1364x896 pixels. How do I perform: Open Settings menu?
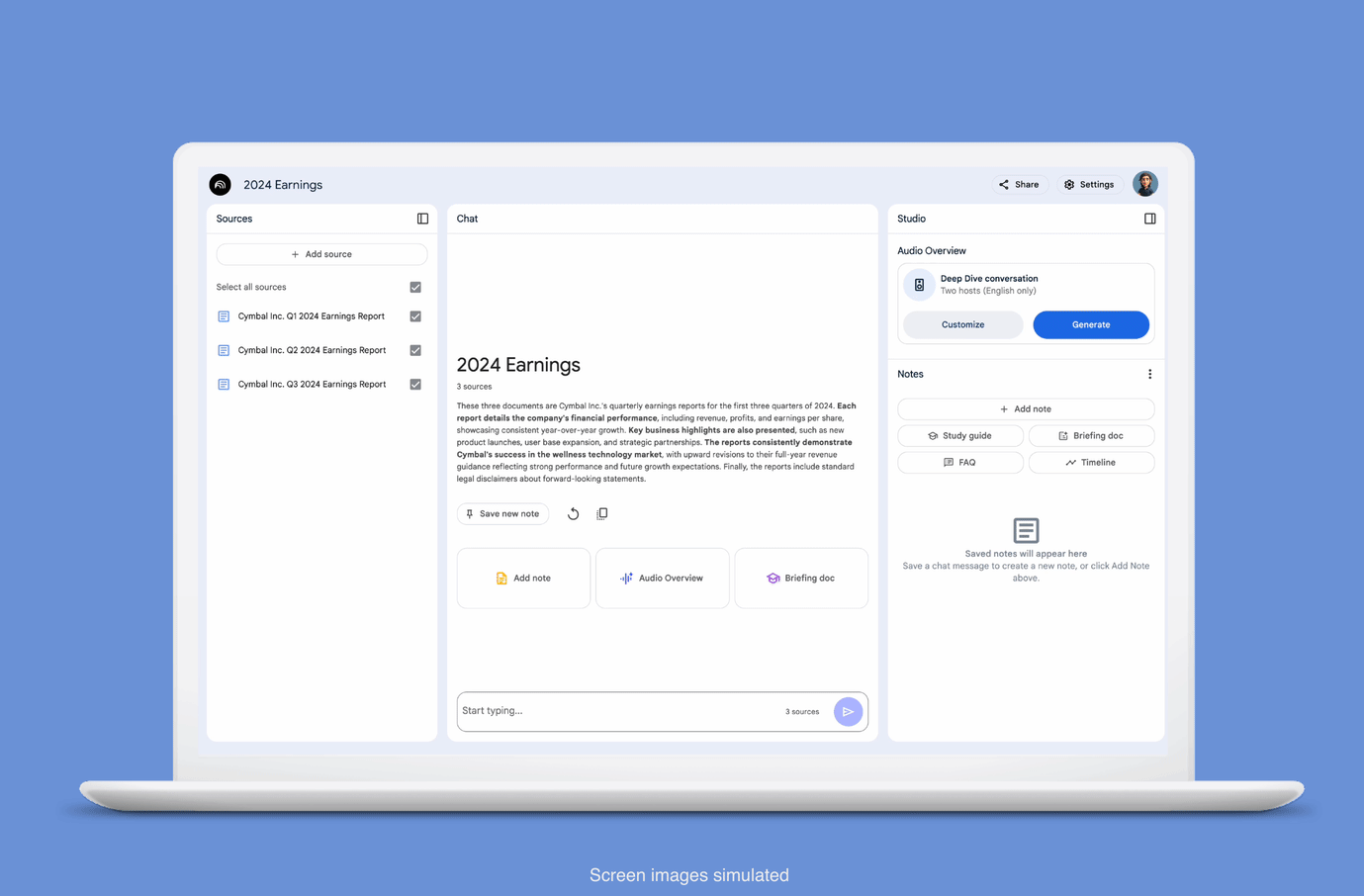[x=1089, y=184]
